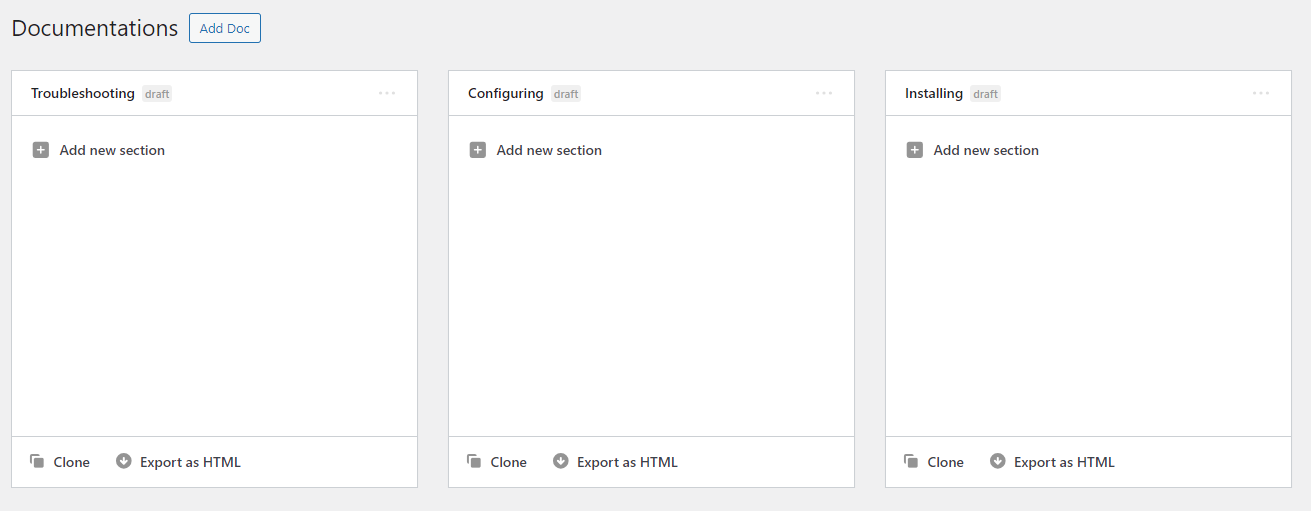
Task: Click the export download icon under Installing
Action: point(998,461)
